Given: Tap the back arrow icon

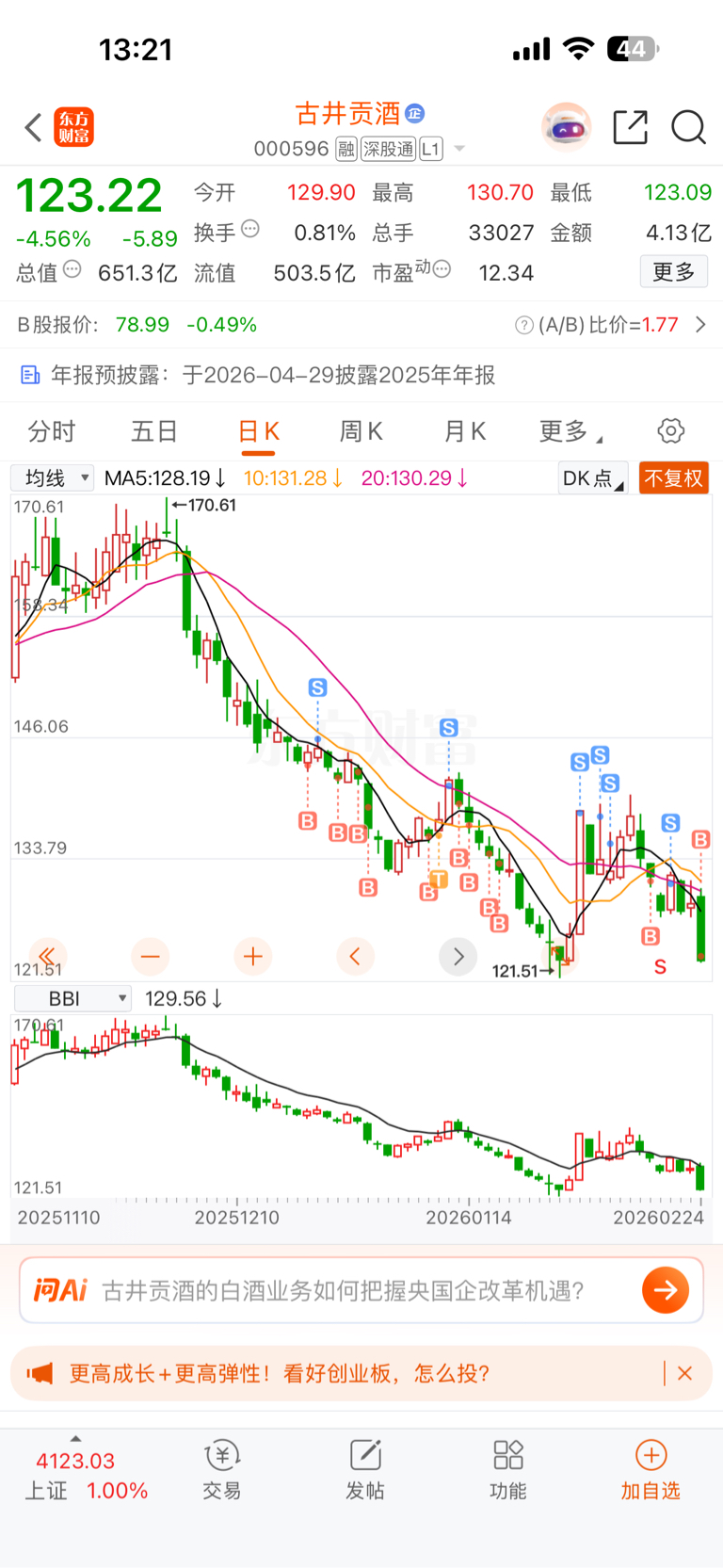Looking at the screenshot, I should 34,127.
